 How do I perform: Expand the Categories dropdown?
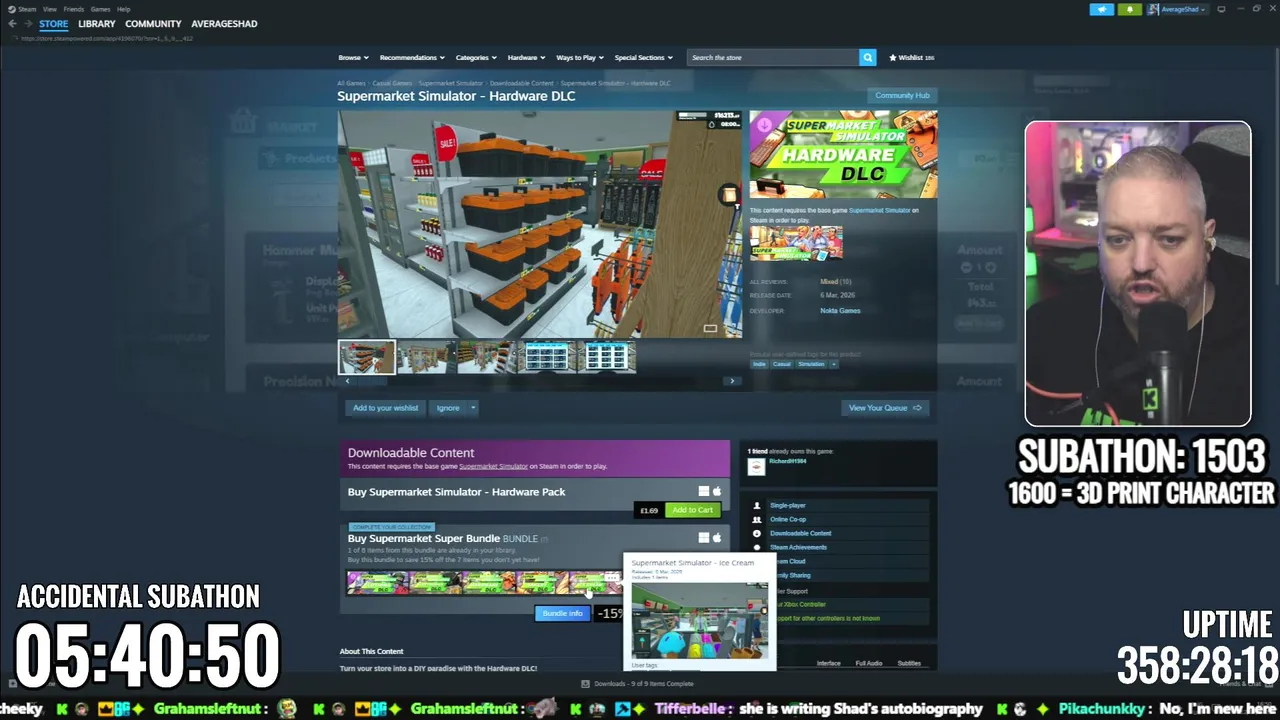click(x=476, y=58)
